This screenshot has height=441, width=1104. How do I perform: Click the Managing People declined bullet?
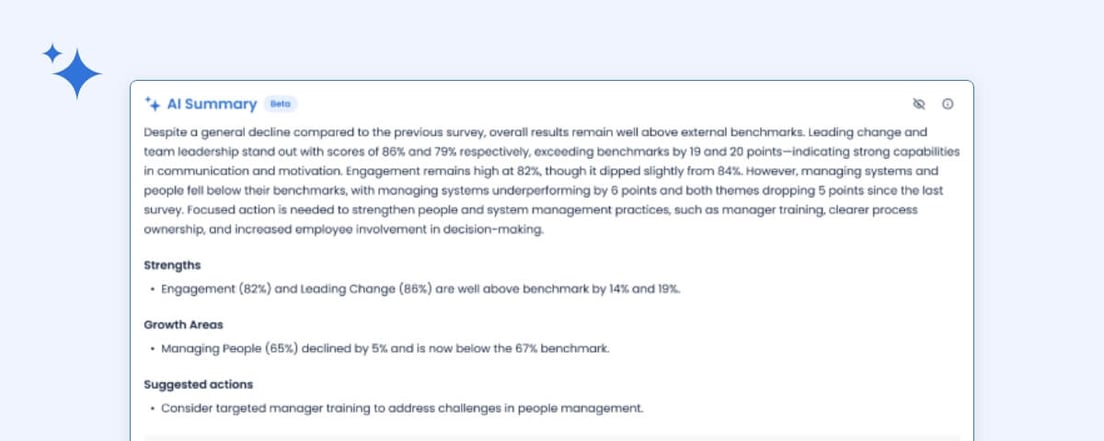[385, 349]
